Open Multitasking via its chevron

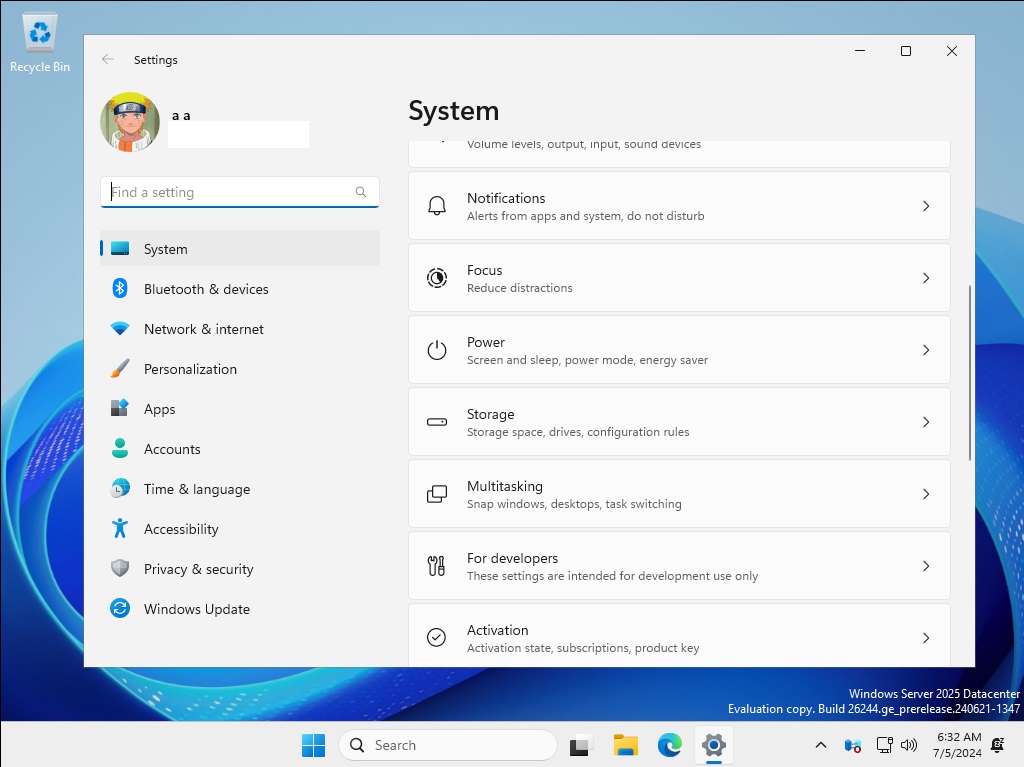click(x=926, y=494)
